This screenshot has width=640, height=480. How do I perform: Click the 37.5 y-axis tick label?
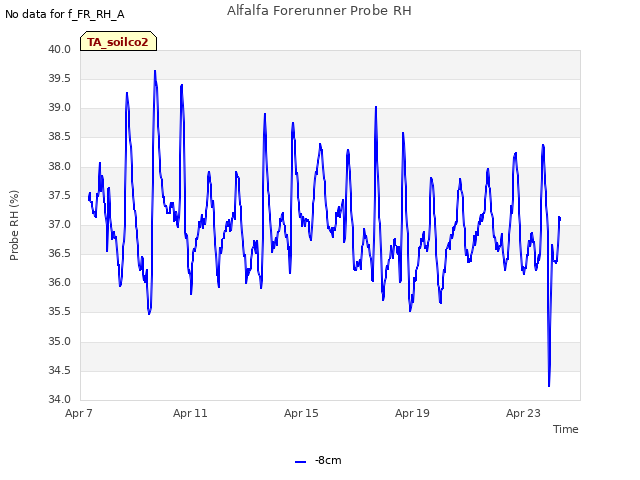click(60, 196)
